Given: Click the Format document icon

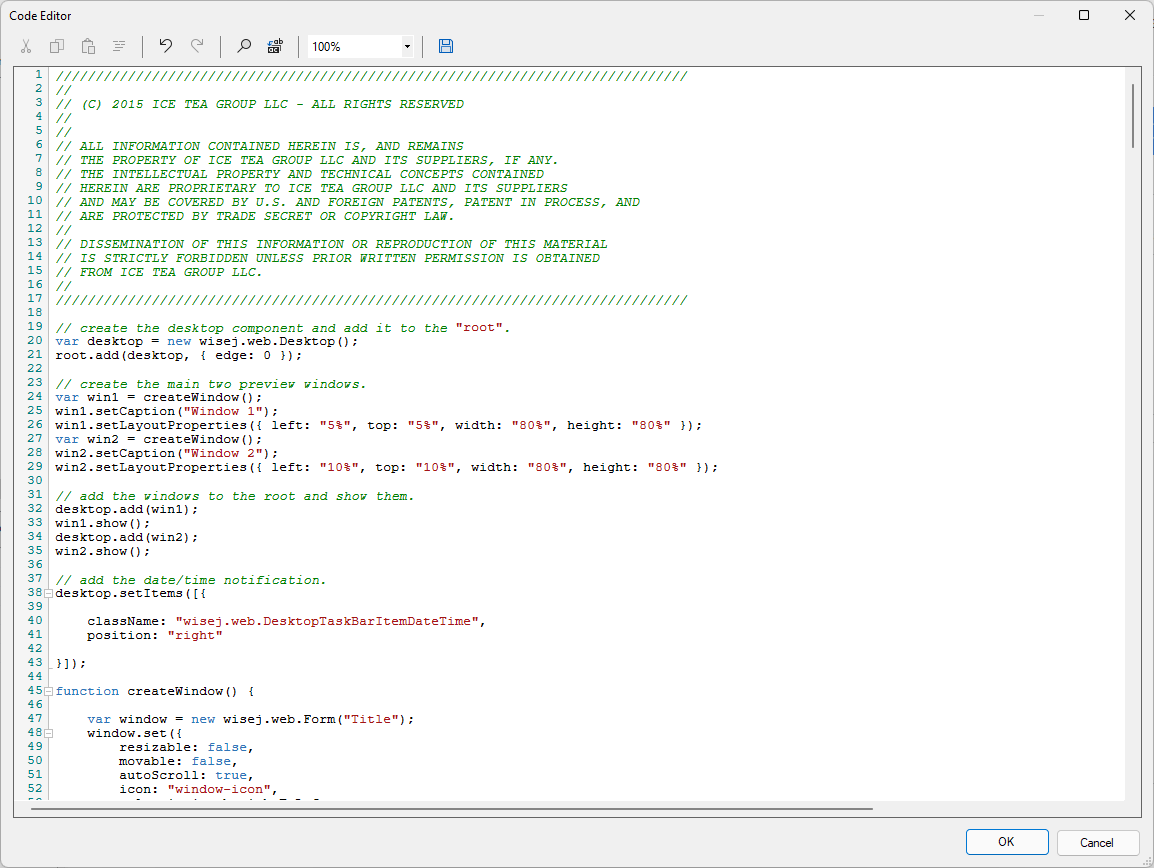Looking at the screenshot, I should click(x=119, y=46).
